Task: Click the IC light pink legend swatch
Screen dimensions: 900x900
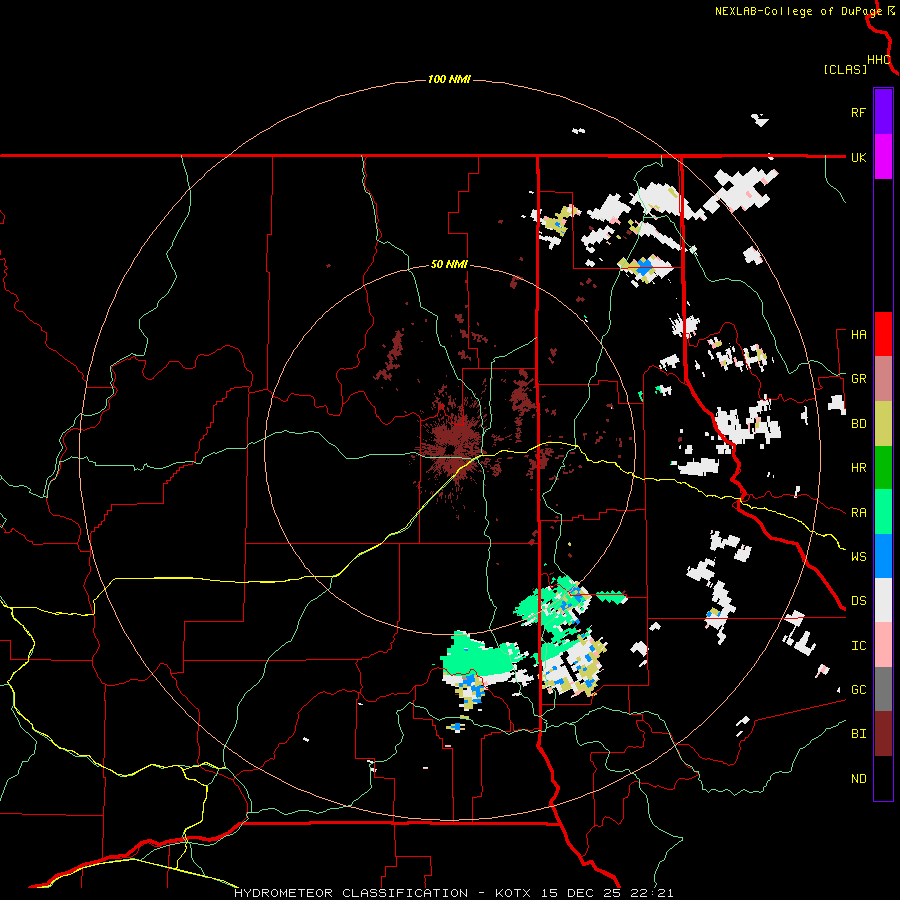Action: click(883, 645)
